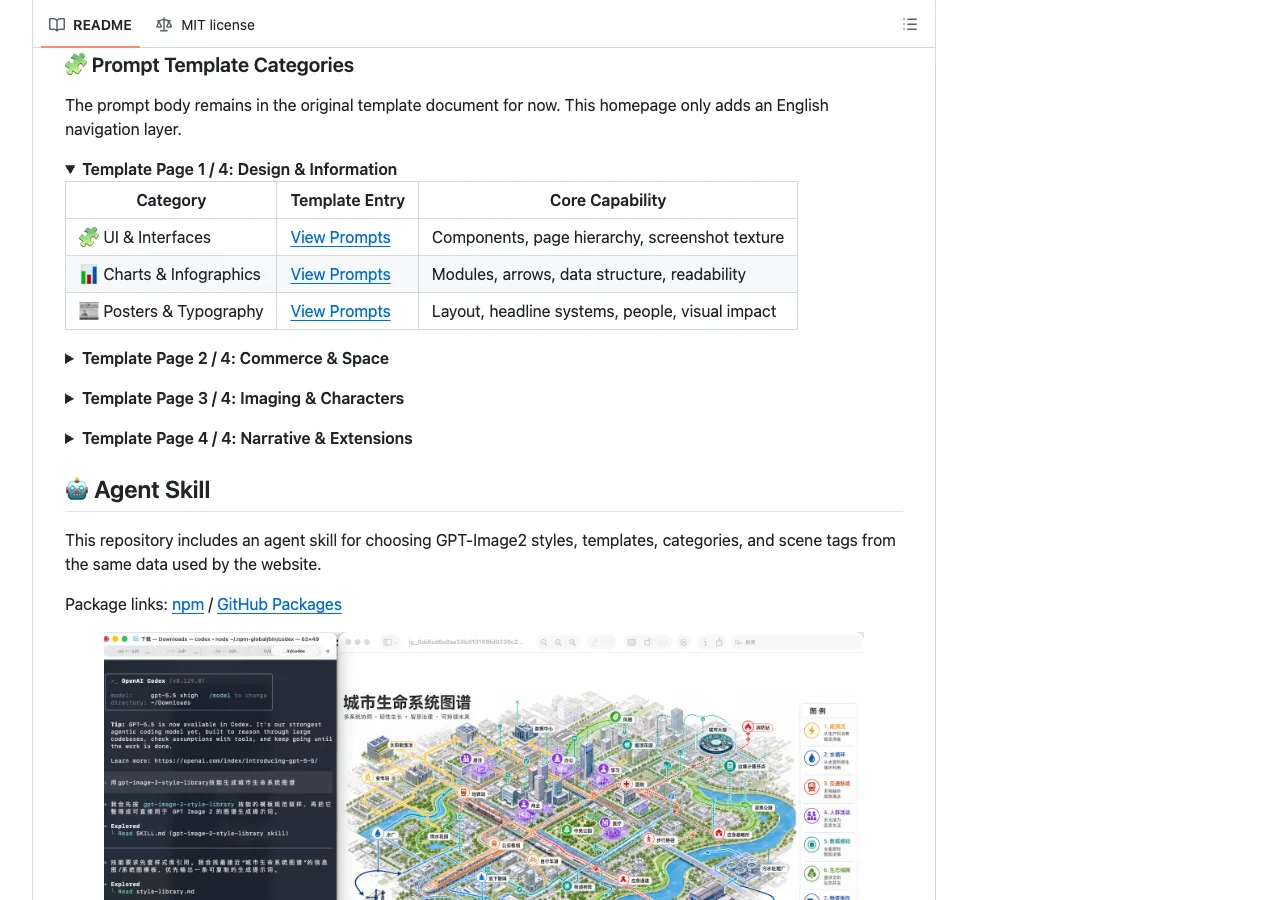Select 'Layout, headline systems, people, visual impact' cell
The width and height of the screenshot is (1280, 900).
pos(608,311)
